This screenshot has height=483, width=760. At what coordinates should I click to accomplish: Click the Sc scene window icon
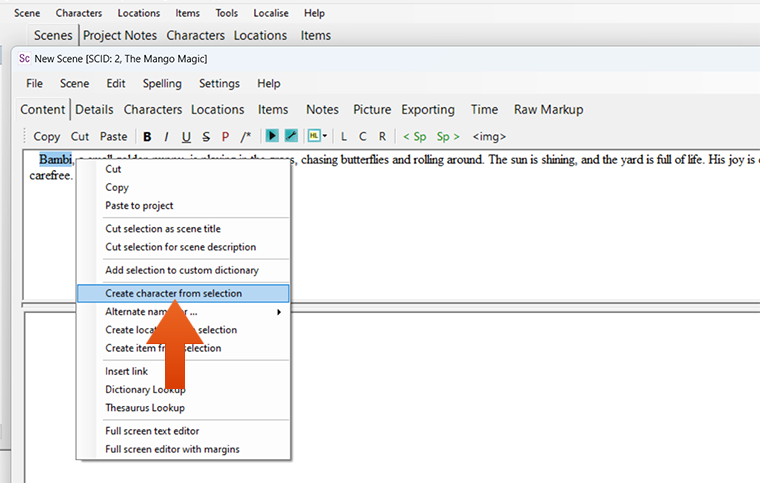click(x=24, y=59)
